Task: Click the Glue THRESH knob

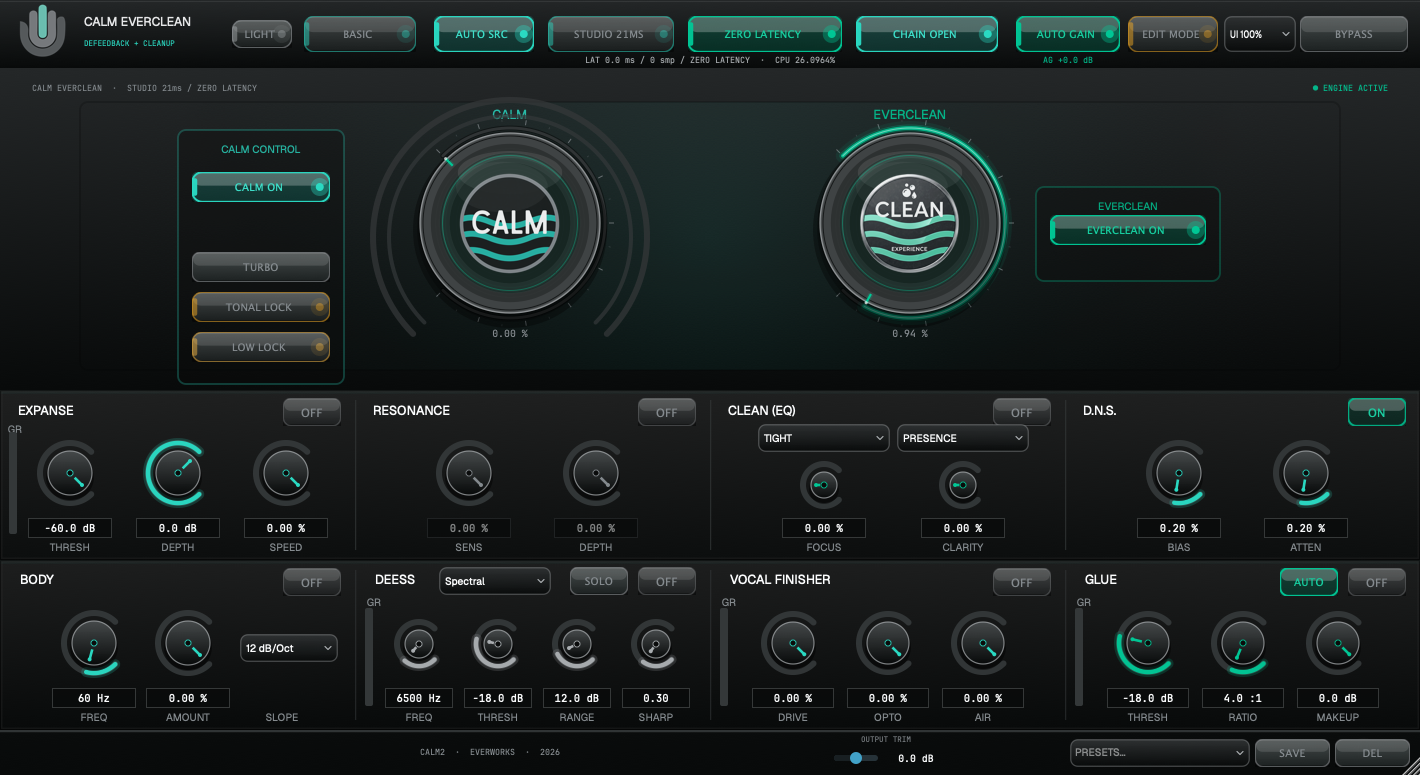Action: [1147, 644]
